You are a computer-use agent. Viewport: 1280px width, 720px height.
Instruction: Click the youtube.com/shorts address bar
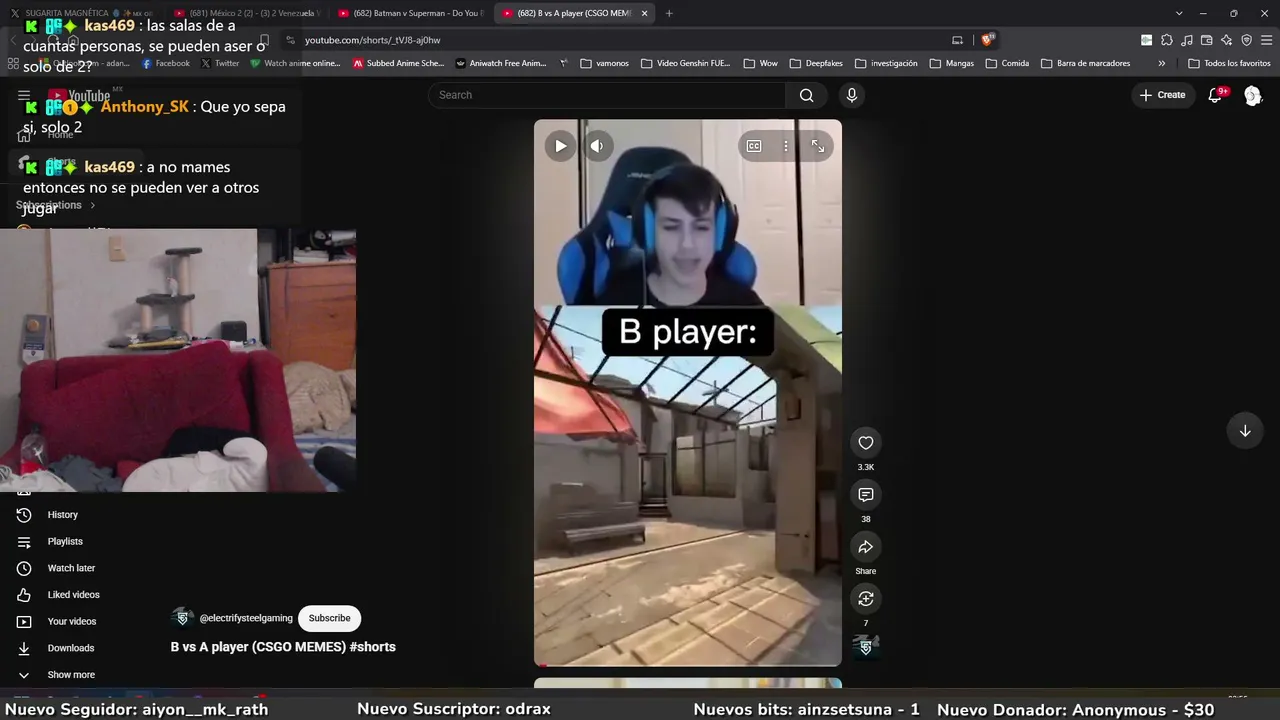(x=620, y=40)
